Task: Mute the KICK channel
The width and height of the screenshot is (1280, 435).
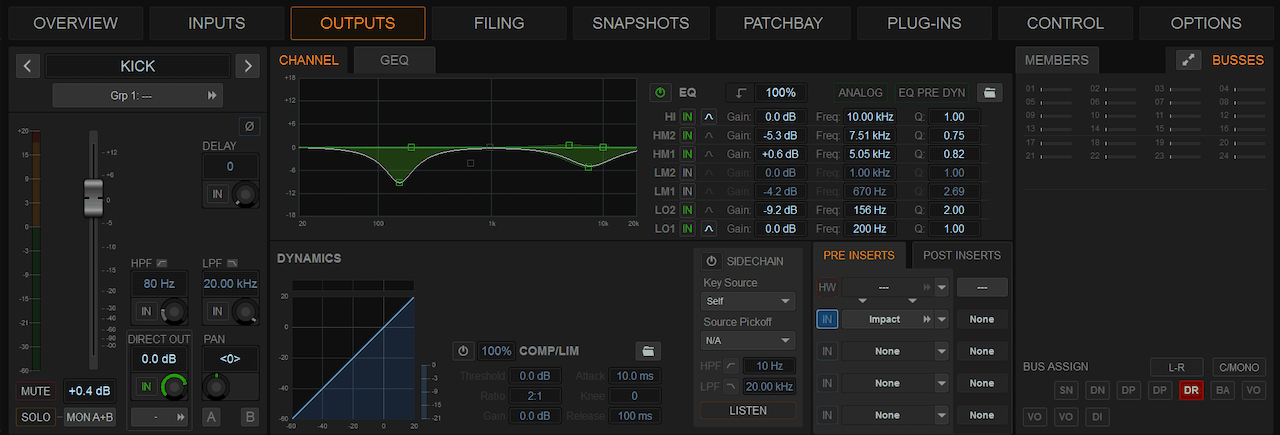Action: [x=37, y=390]
